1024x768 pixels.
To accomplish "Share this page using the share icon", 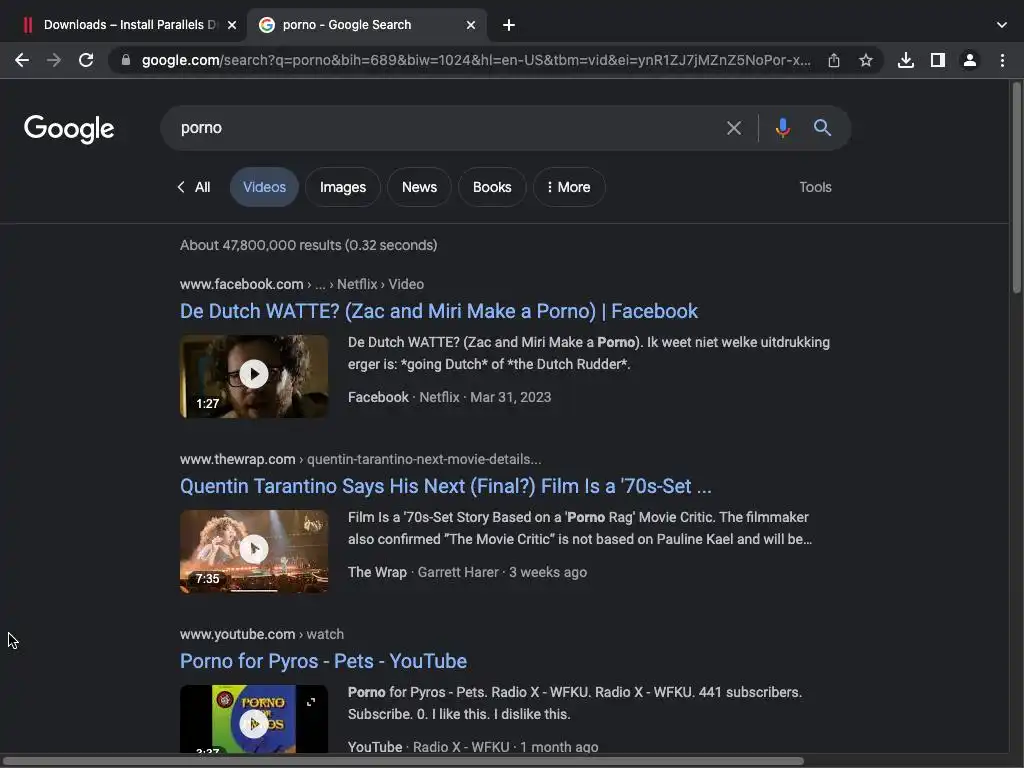I will 834,60.
